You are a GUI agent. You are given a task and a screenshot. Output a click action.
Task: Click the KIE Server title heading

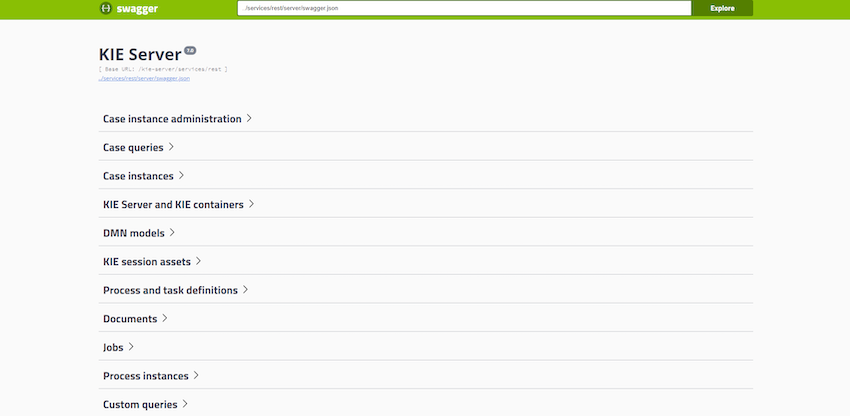click(140, 54)
